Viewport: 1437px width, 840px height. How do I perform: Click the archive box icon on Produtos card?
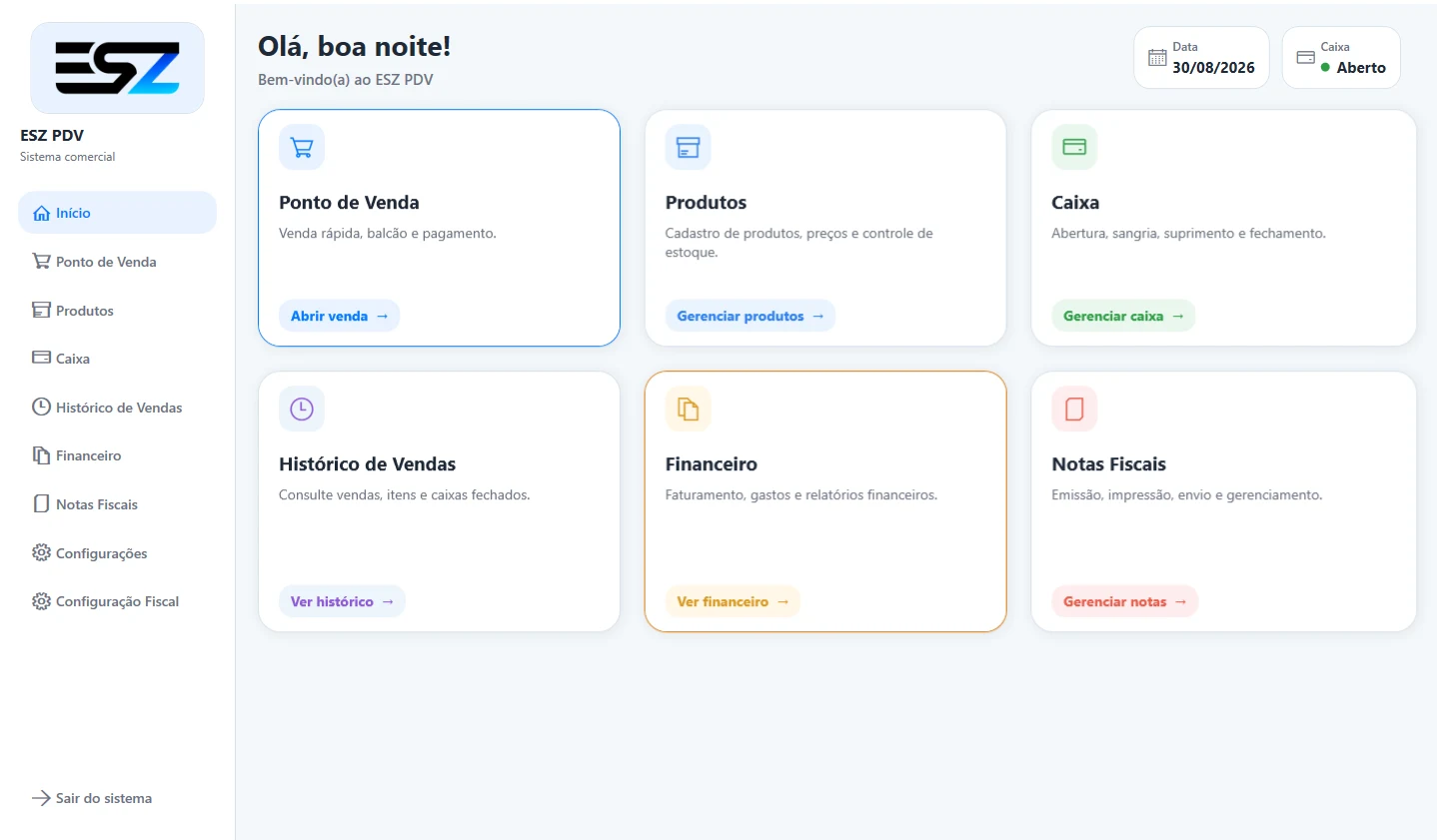click(688, 148)
